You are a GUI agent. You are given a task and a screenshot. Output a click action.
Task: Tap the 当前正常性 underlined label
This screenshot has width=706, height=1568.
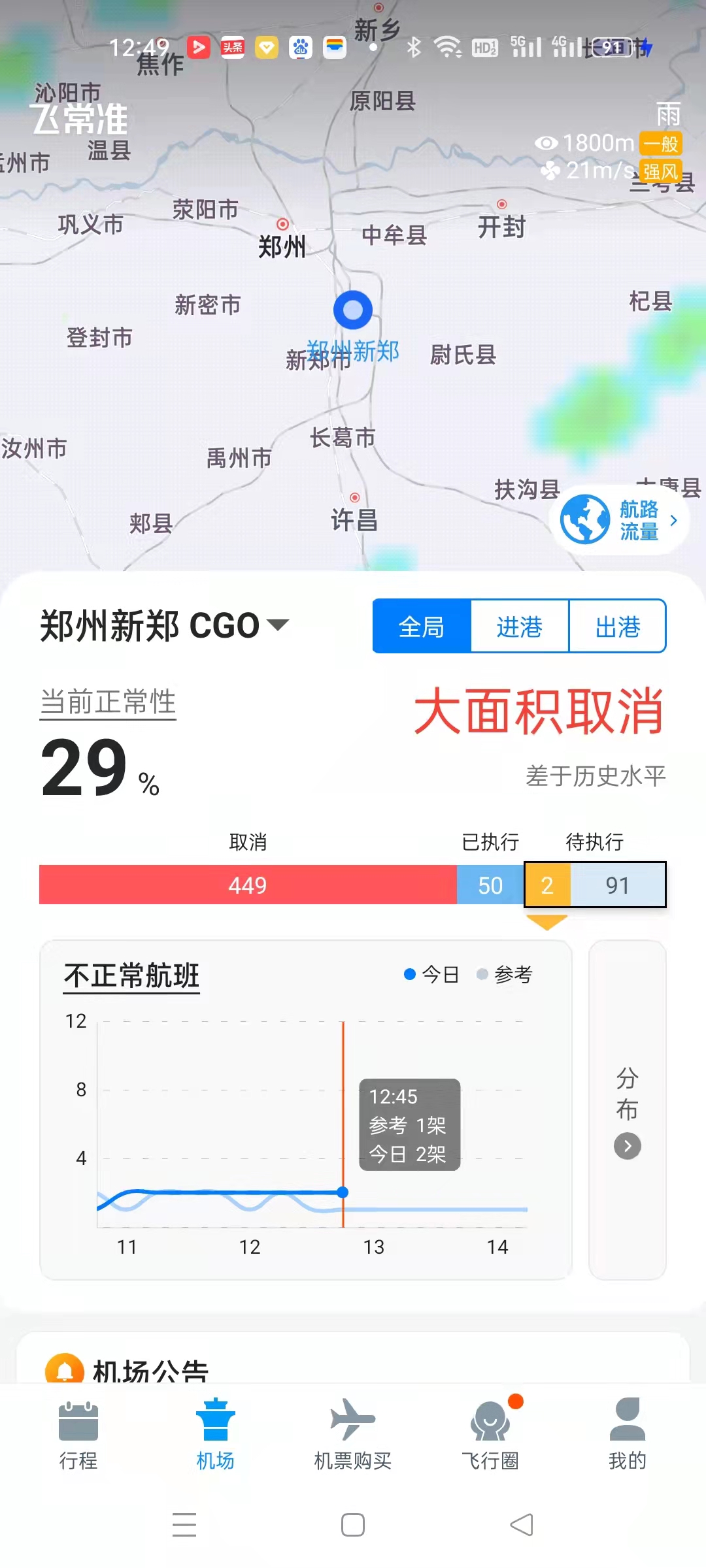pos(108,702)
